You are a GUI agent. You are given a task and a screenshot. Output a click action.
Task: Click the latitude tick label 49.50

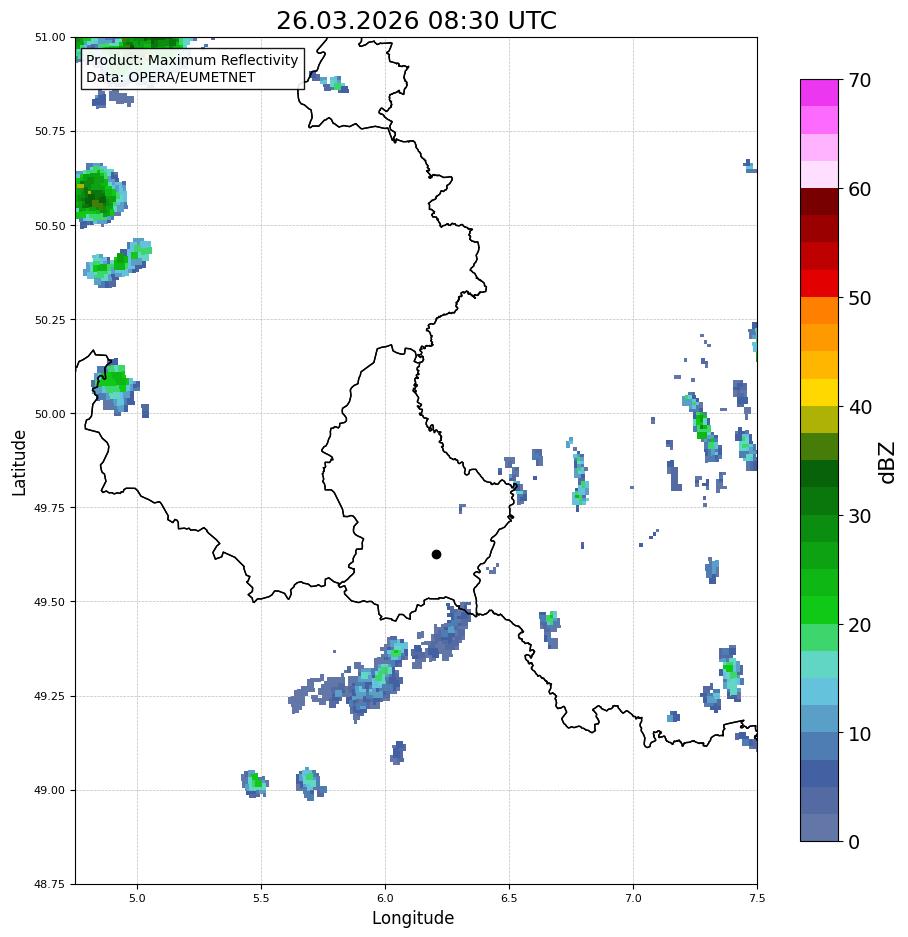50,602
